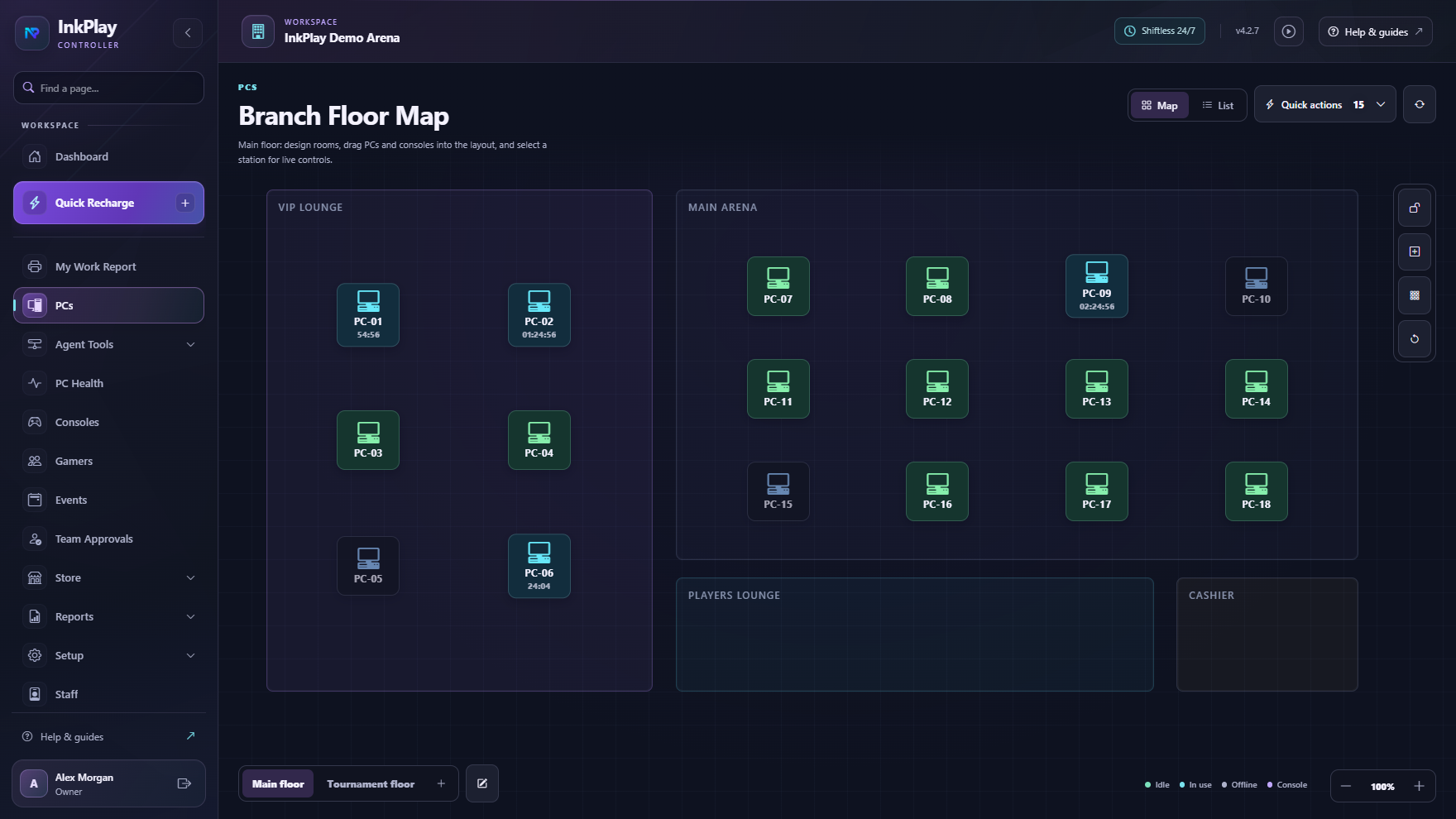Screen dimensions: 1456x819
Task: Open Consoles in the sidebar
Action: [x=109, y=422]
